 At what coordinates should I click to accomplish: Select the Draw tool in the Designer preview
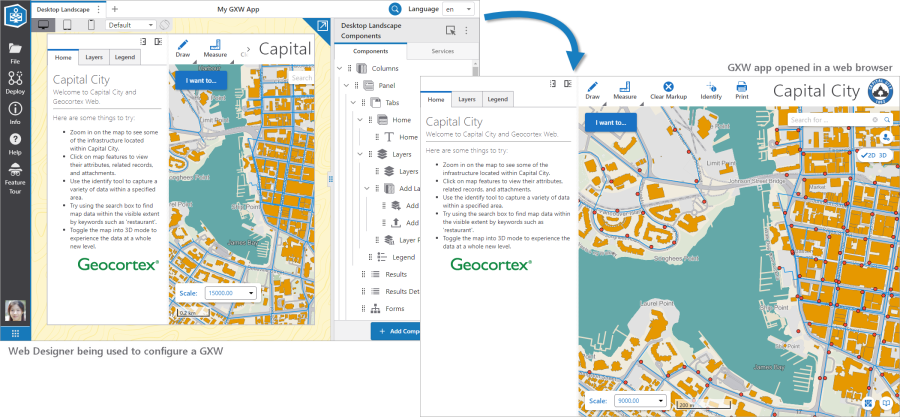point(183,48)
